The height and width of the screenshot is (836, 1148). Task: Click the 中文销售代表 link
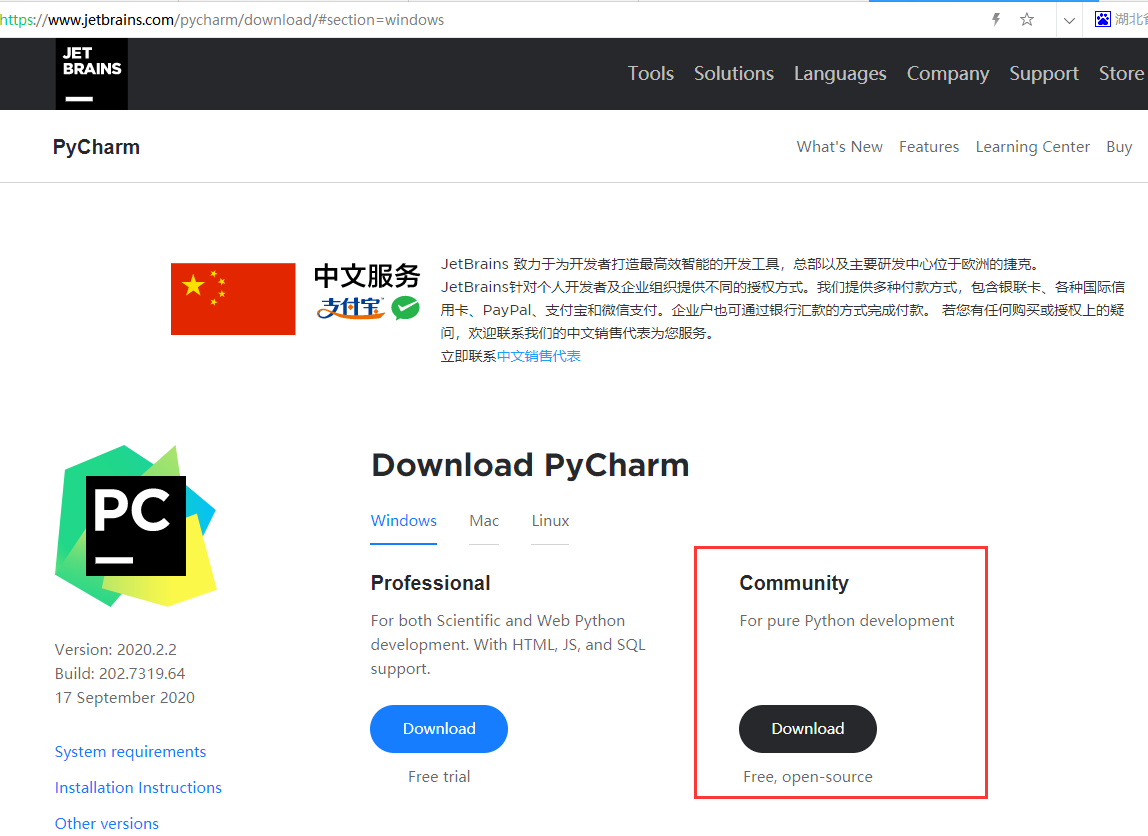click(x=538, y=356)
